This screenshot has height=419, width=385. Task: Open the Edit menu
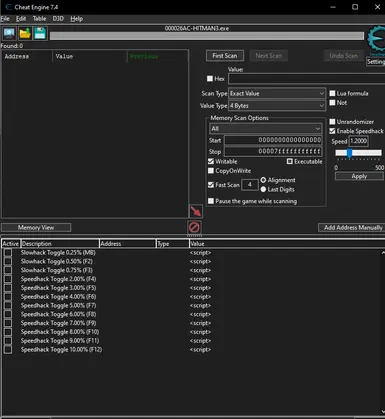pos(21,19)
